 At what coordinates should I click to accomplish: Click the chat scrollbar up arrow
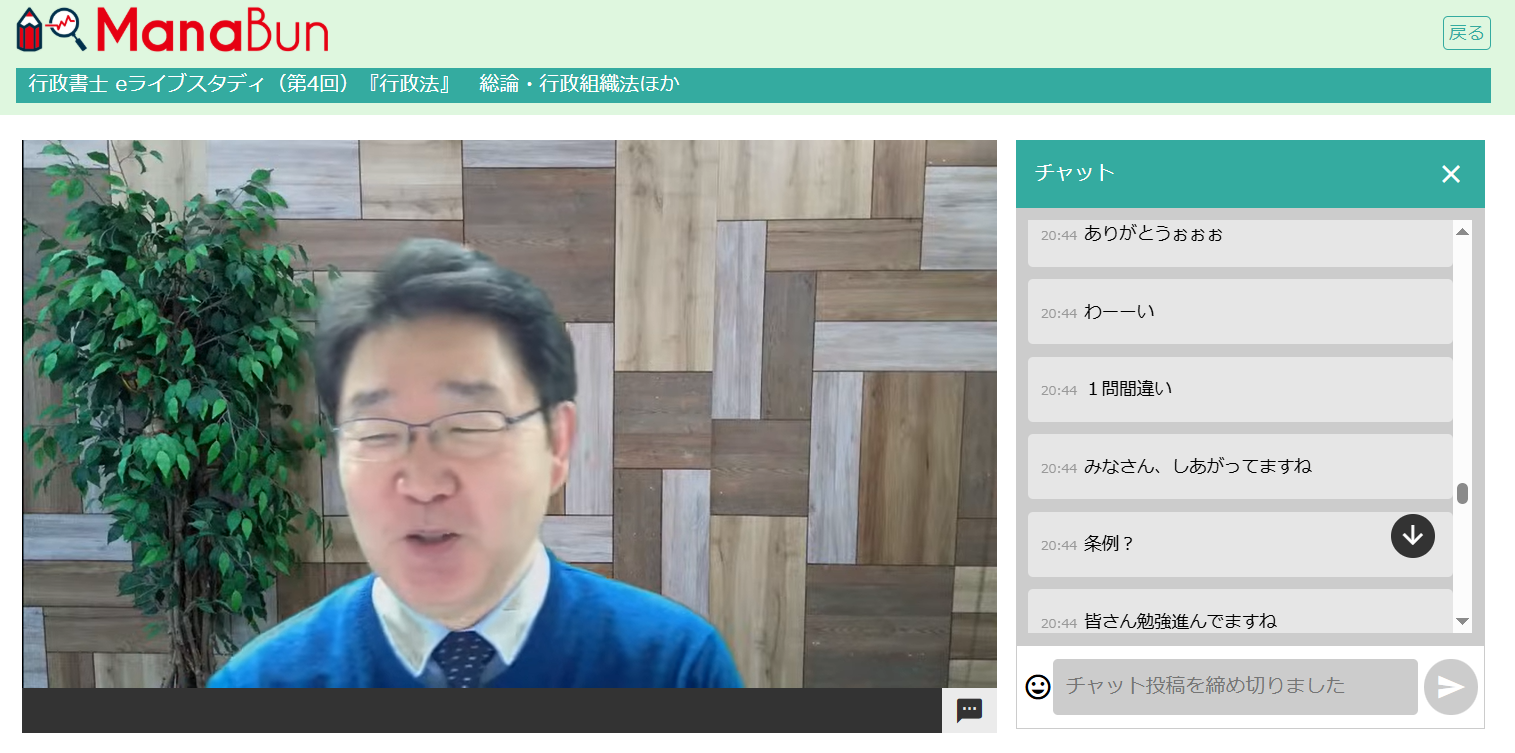click(1462, 232)
